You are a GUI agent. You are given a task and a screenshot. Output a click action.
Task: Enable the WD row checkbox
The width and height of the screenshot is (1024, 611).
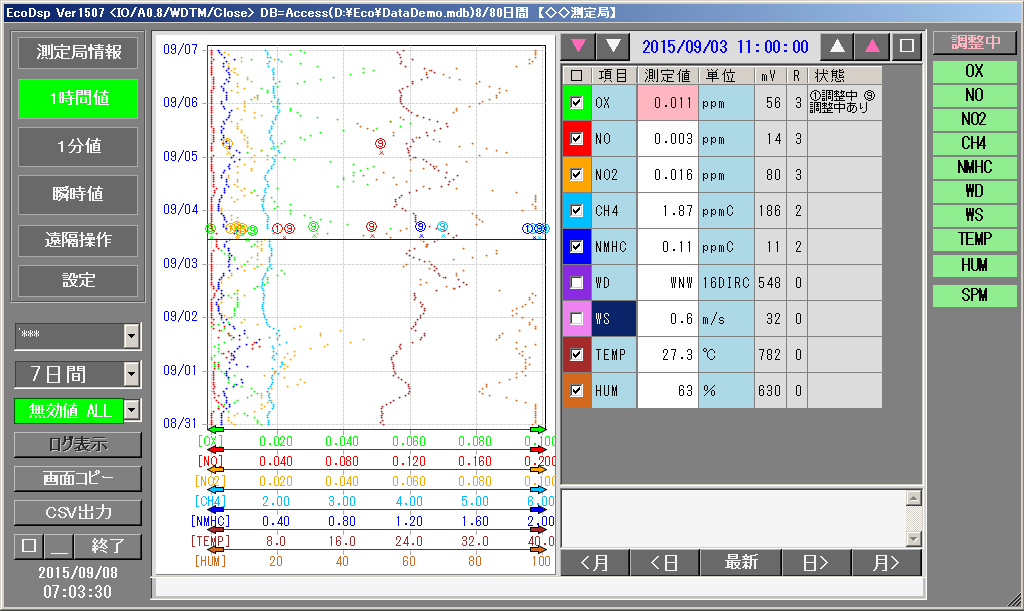click(576, 283)
